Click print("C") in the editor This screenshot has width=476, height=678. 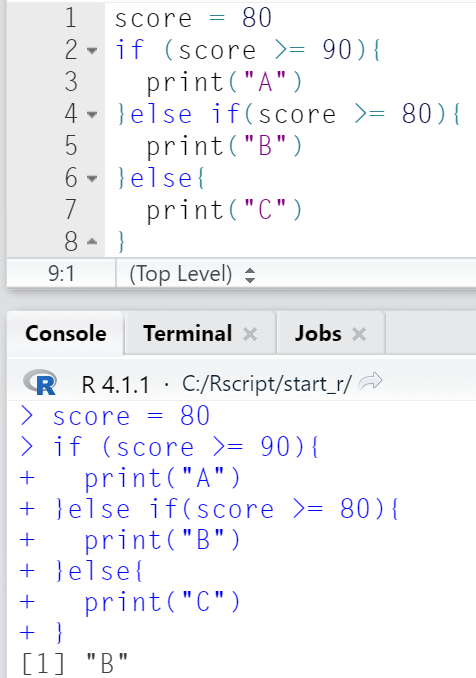point(224,210)
